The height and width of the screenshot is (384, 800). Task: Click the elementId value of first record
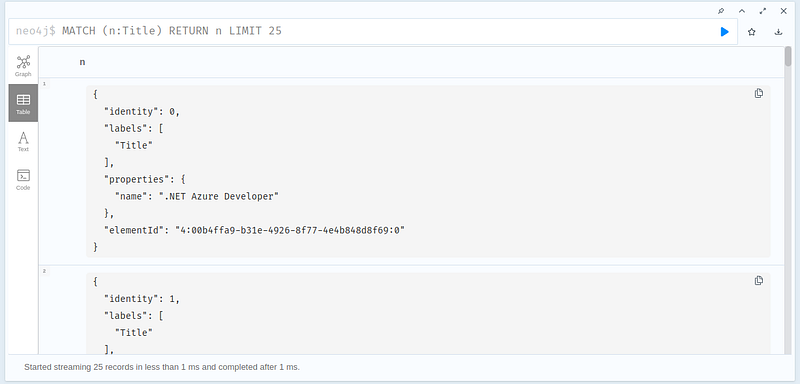[x=290, y=231]
